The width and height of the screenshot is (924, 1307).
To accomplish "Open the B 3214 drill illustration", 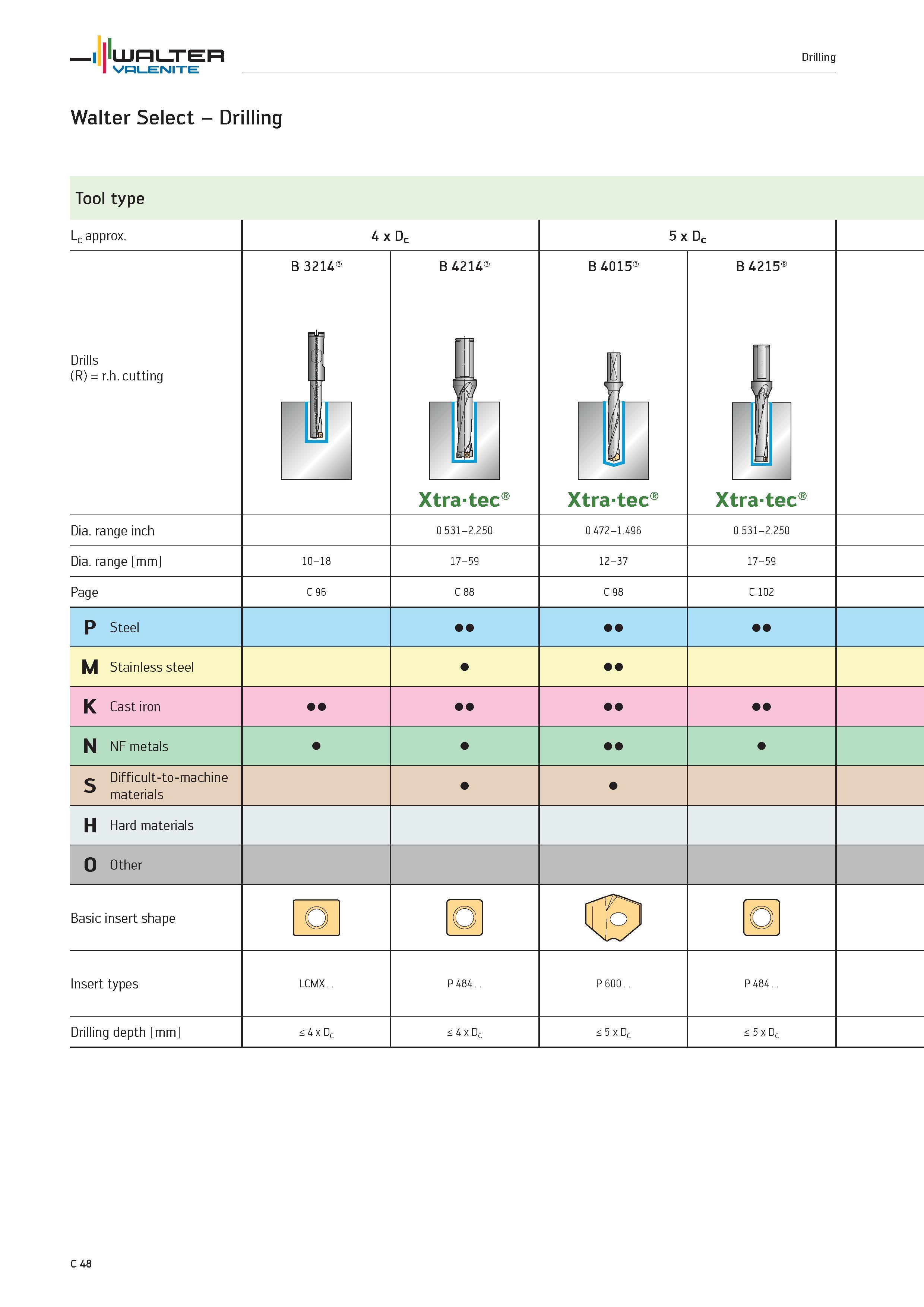I will point(317,405).
